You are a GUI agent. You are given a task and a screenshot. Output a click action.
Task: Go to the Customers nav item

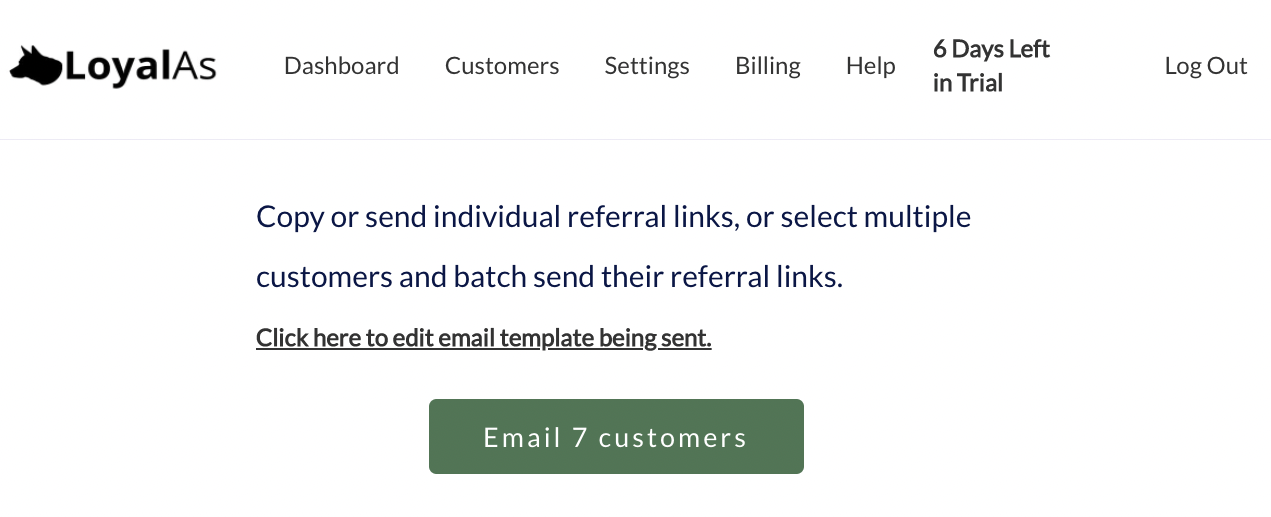[x=502, y=66]
